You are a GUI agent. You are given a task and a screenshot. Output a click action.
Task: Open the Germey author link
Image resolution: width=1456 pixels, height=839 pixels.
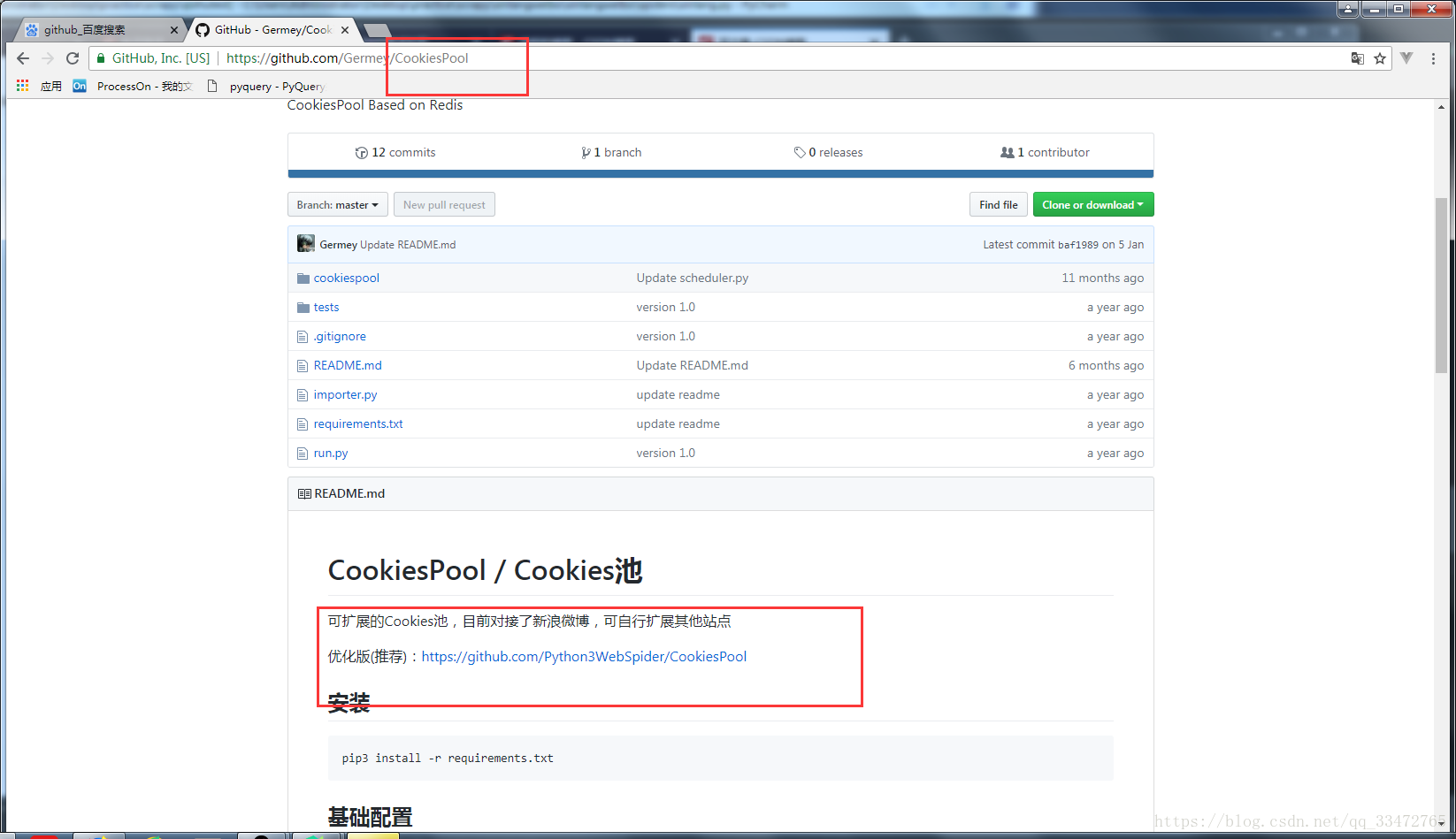point(339,245)
